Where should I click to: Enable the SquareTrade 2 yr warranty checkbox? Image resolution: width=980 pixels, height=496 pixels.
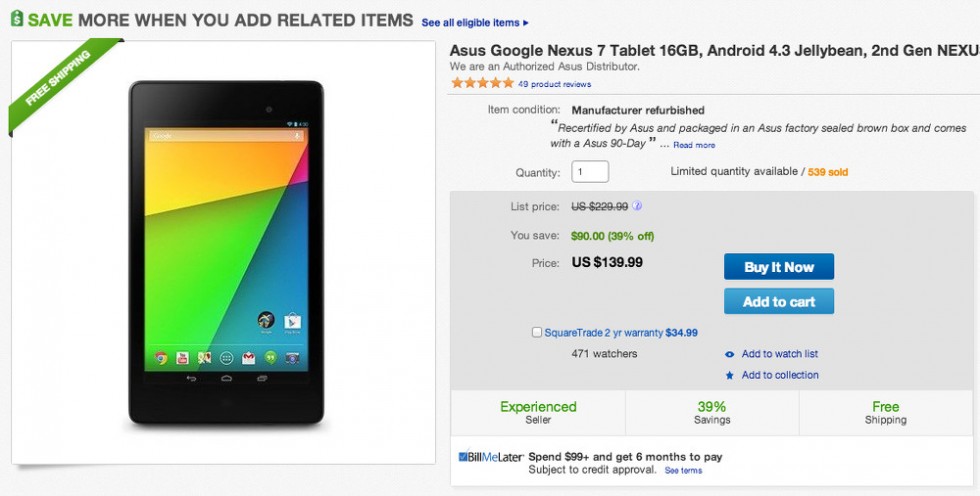click(538, 333)
